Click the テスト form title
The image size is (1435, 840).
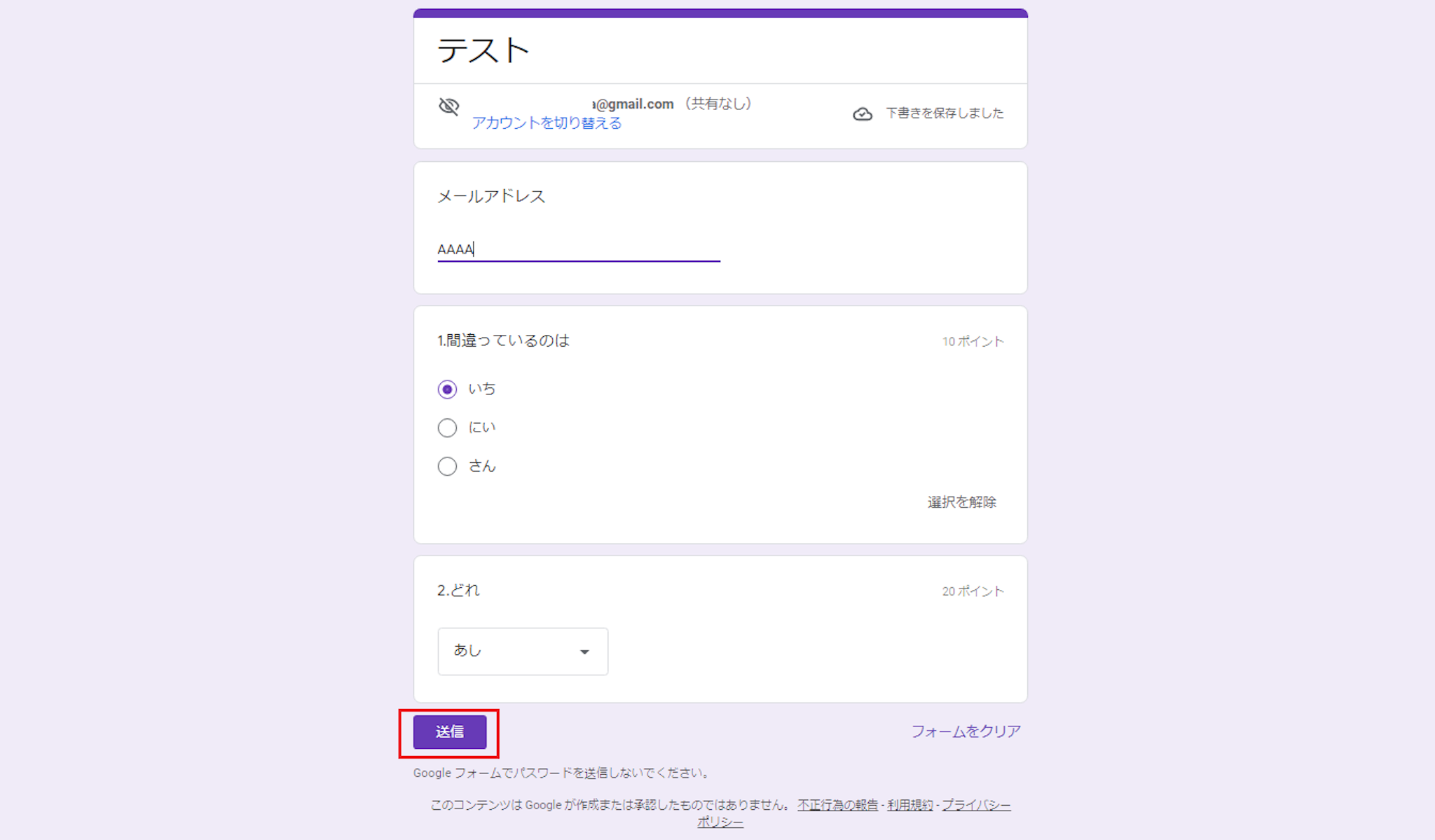coord(483,50)
